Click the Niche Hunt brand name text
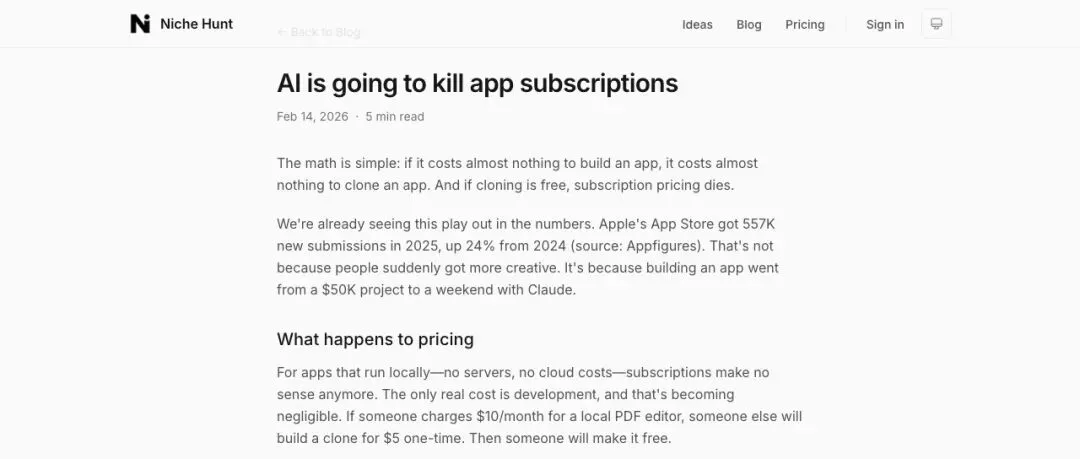The width and height of the screenshot is (1080, 459). point(196,24)
